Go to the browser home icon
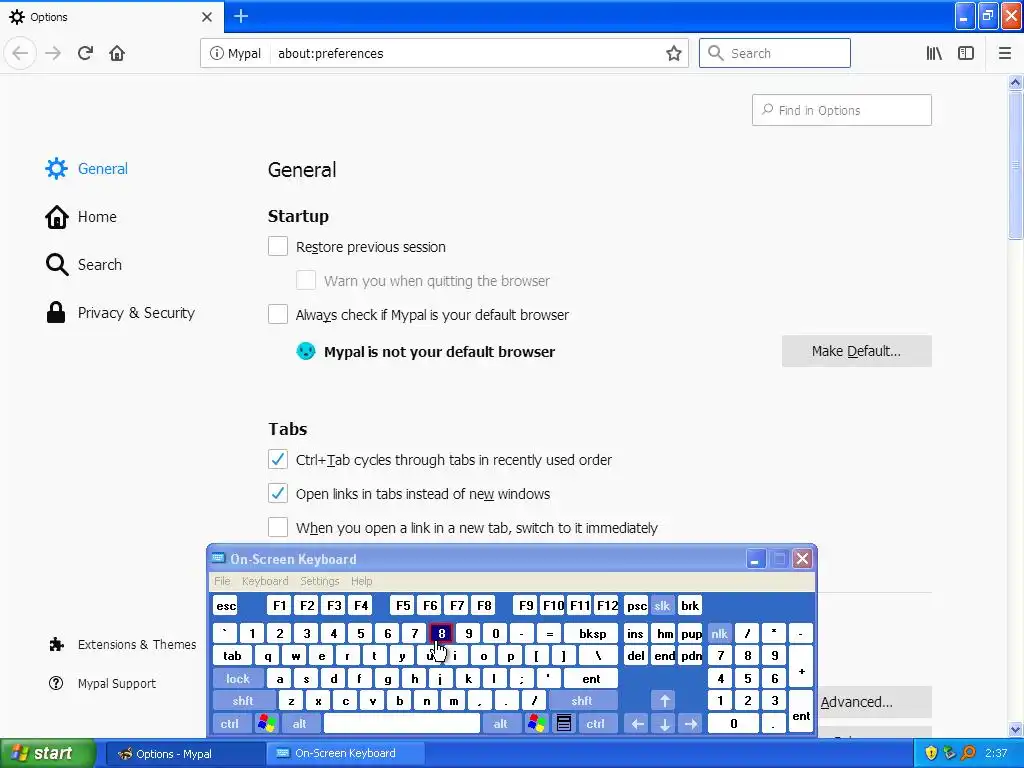Image resolution: width=1024 pixels, height=768 pixels. (117, 53)
